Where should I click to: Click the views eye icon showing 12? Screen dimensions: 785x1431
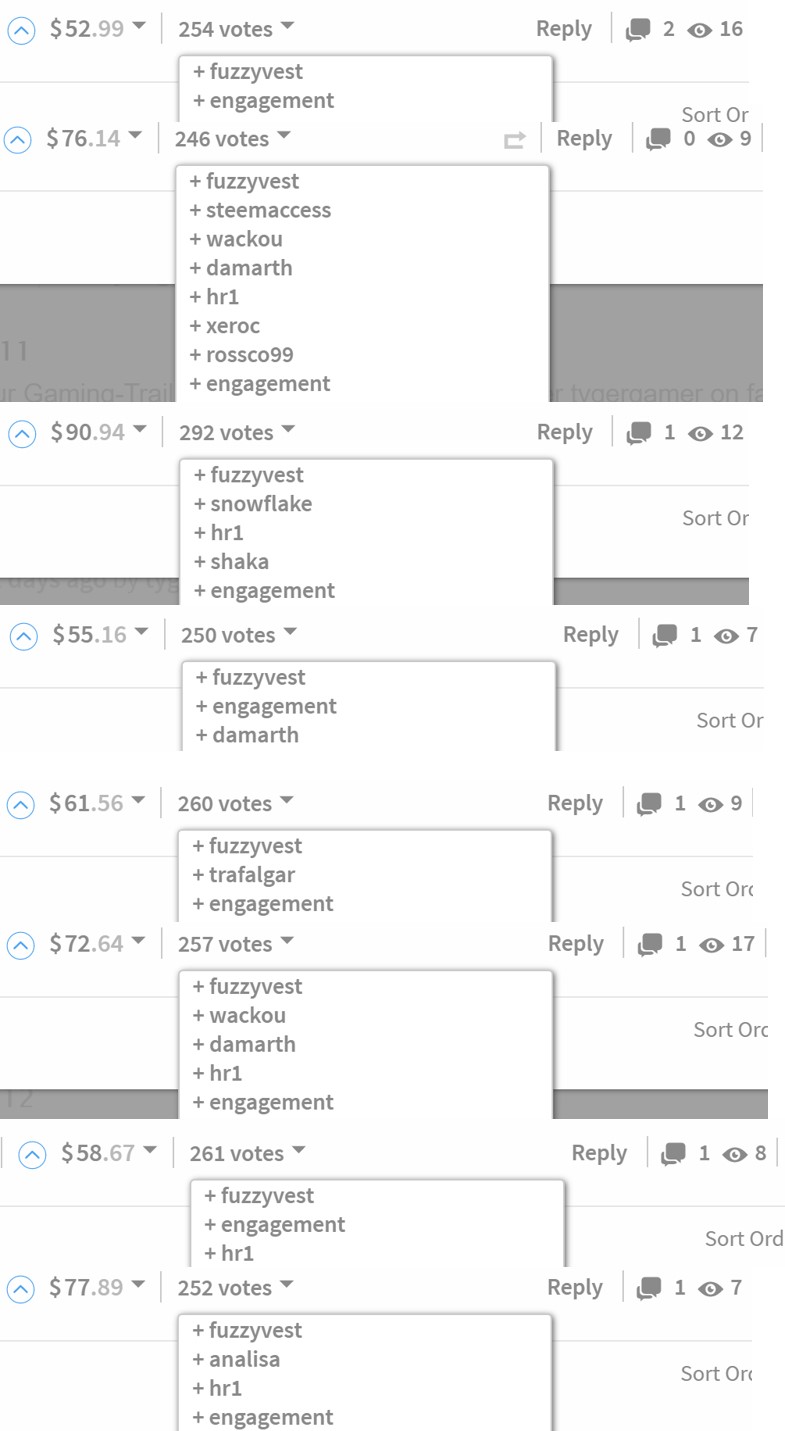pos(701,433)
